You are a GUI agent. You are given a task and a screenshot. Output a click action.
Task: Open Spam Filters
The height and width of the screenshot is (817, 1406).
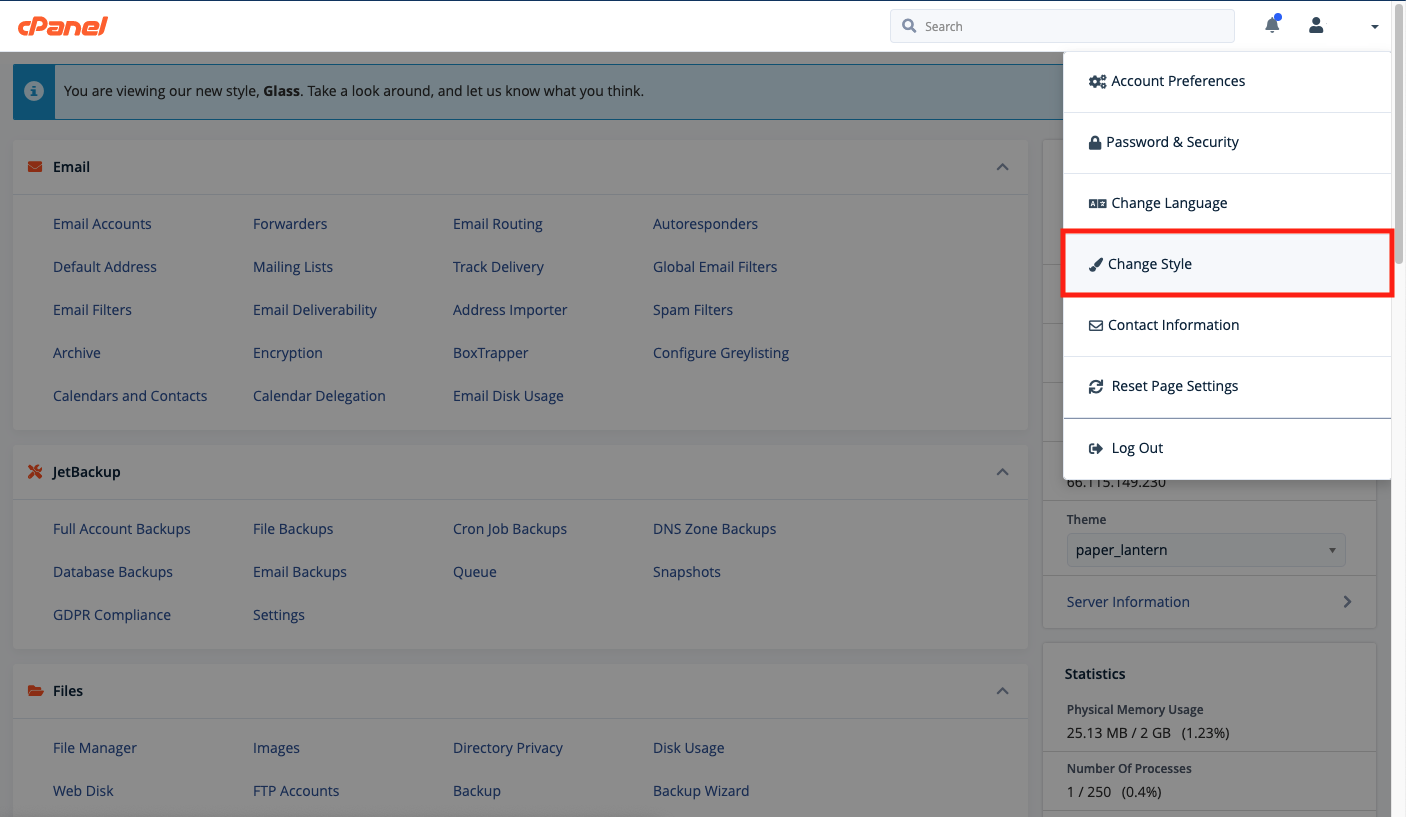click(x=693, y=310)
